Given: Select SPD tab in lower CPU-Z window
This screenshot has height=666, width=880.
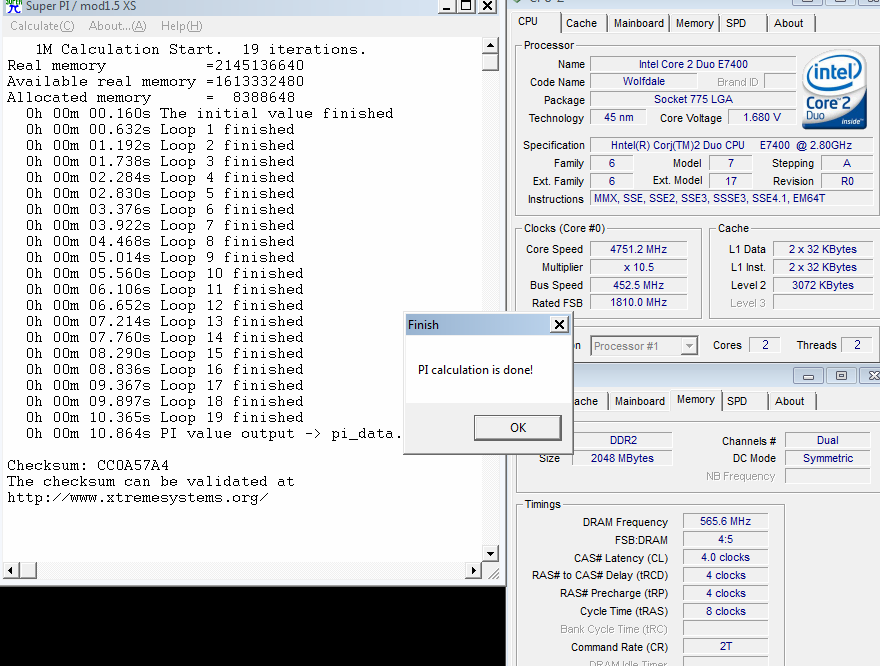Looking at the screenshot, I should pyautogui.click(x=737, y=401).
